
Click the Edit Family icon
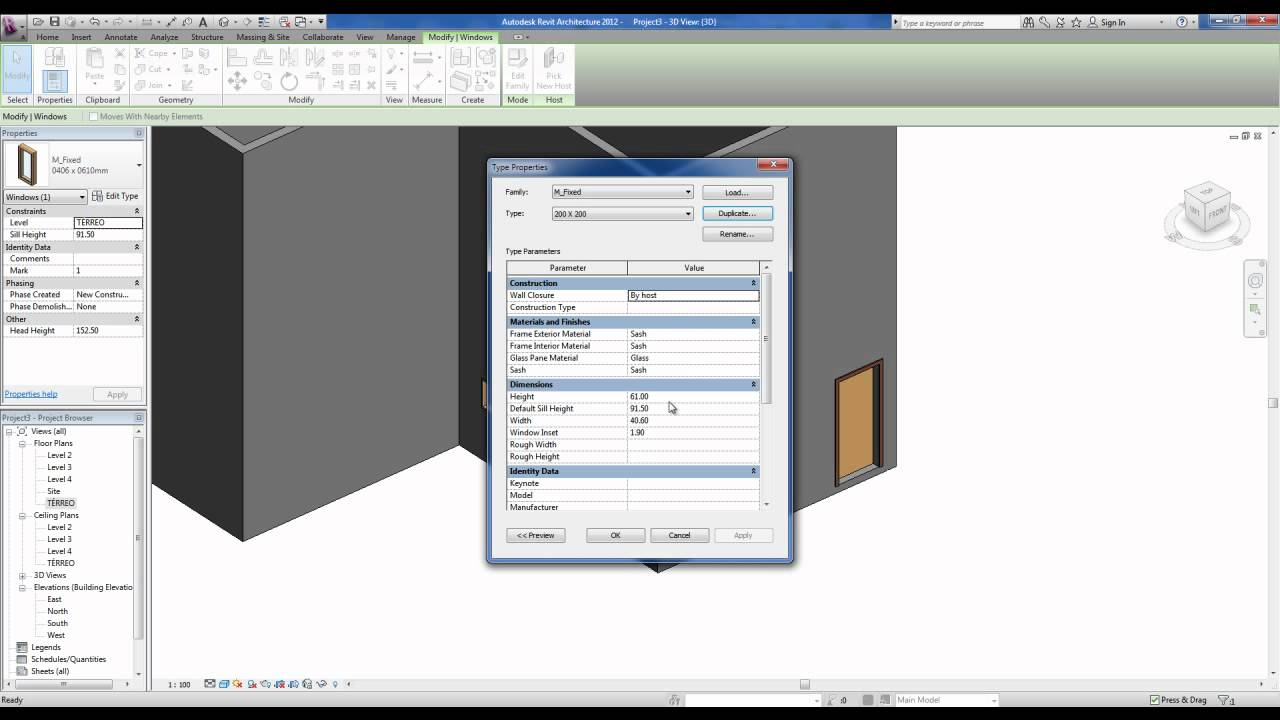tap(517, 68)
